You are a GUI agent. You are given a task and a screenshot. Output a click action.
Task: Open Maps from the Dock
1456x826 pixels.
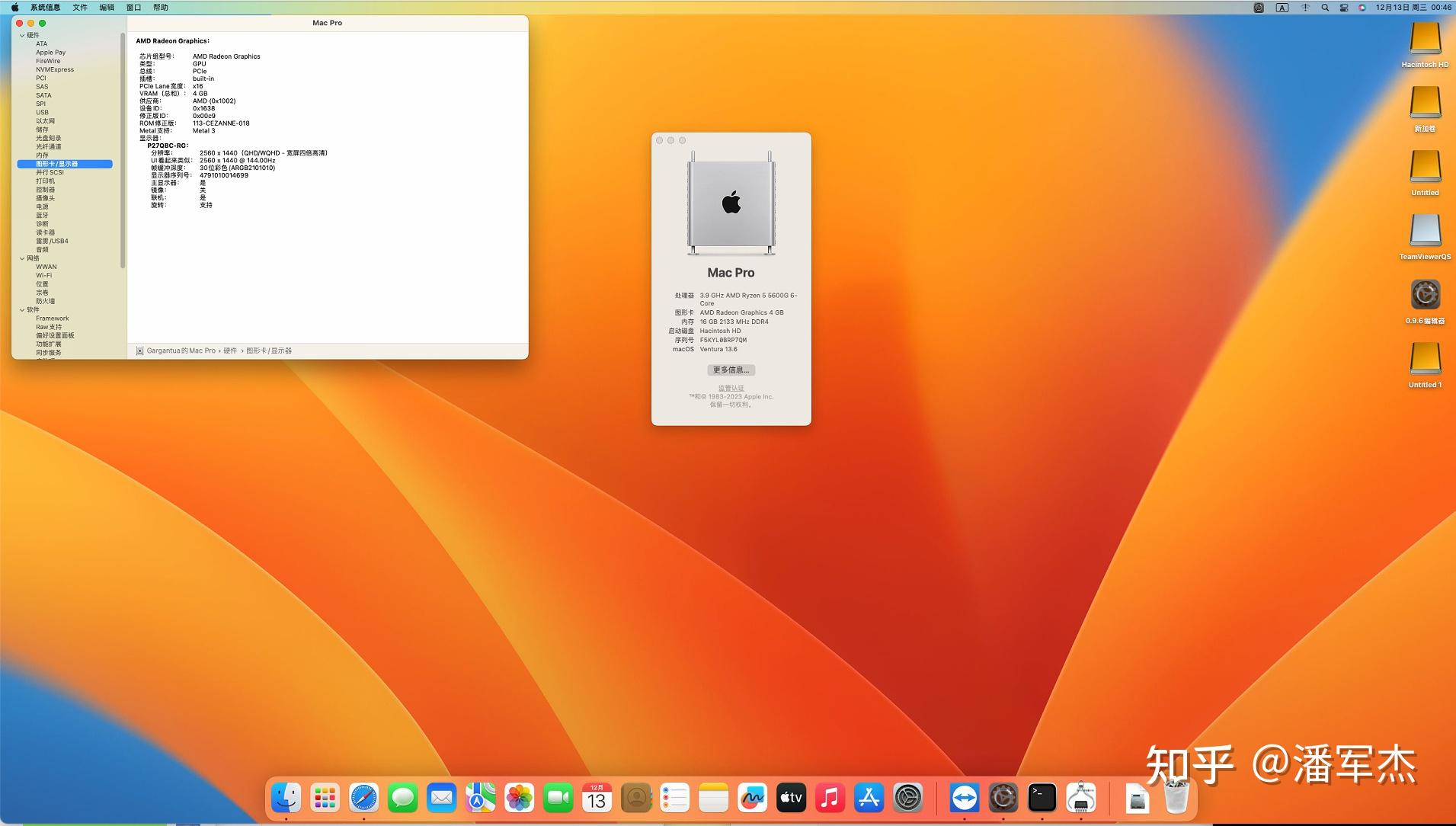tap(481, 798)
